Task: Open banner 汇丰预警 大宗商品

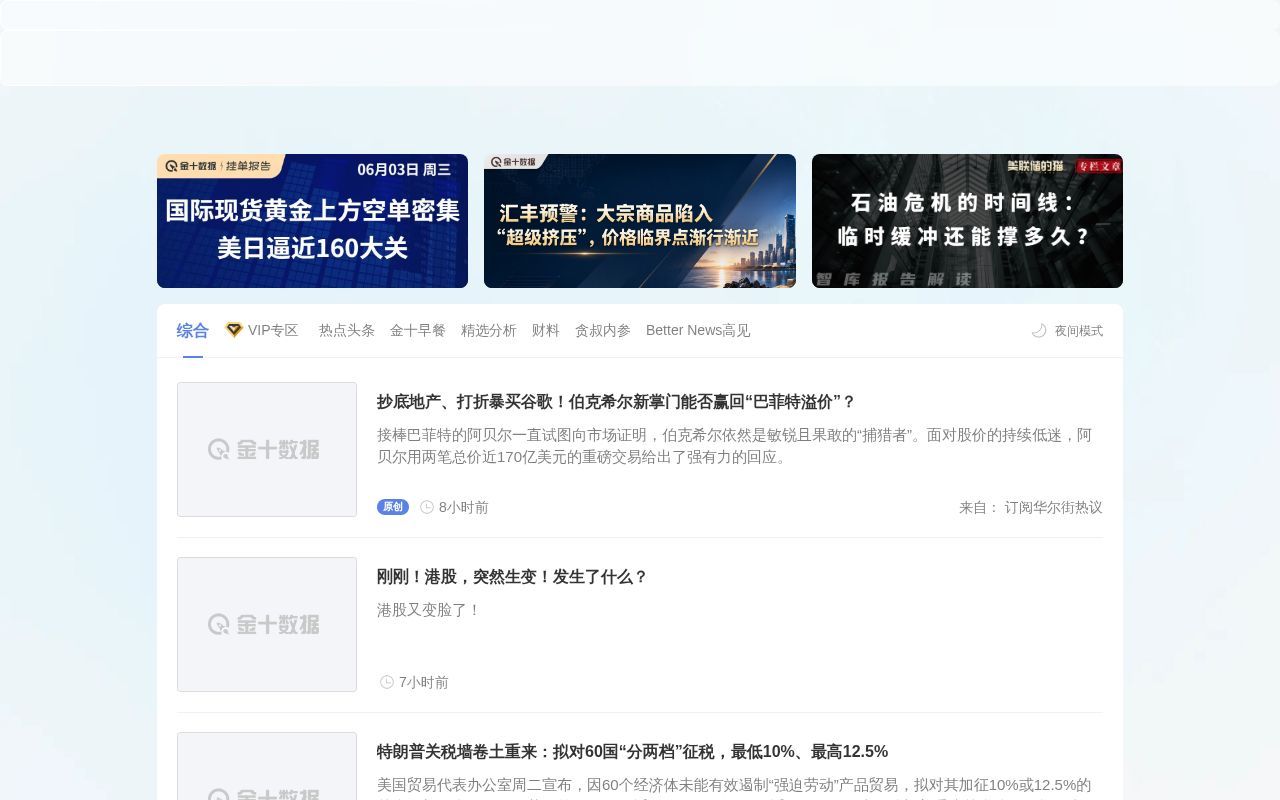Action: 640,221
